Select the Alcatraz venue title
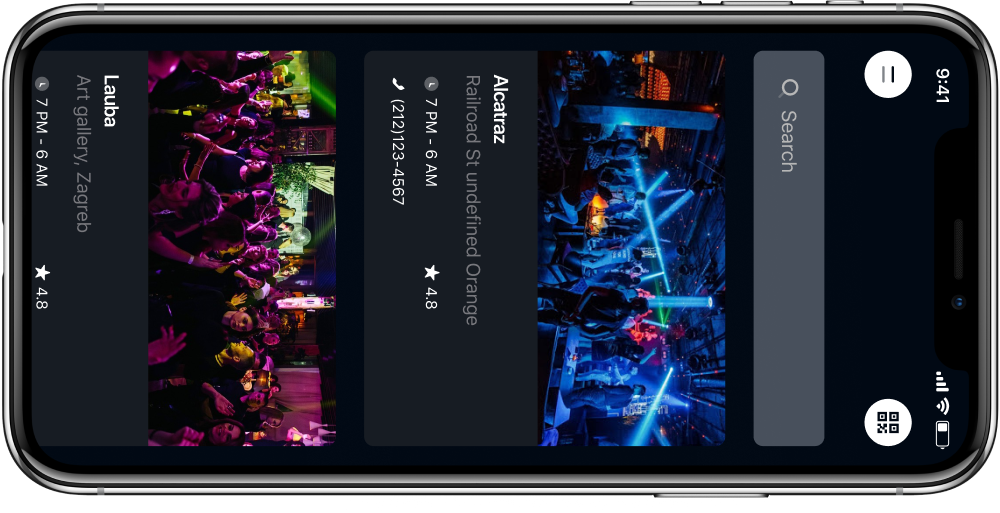The image size is (1000, 513). [x=500, y=109]
